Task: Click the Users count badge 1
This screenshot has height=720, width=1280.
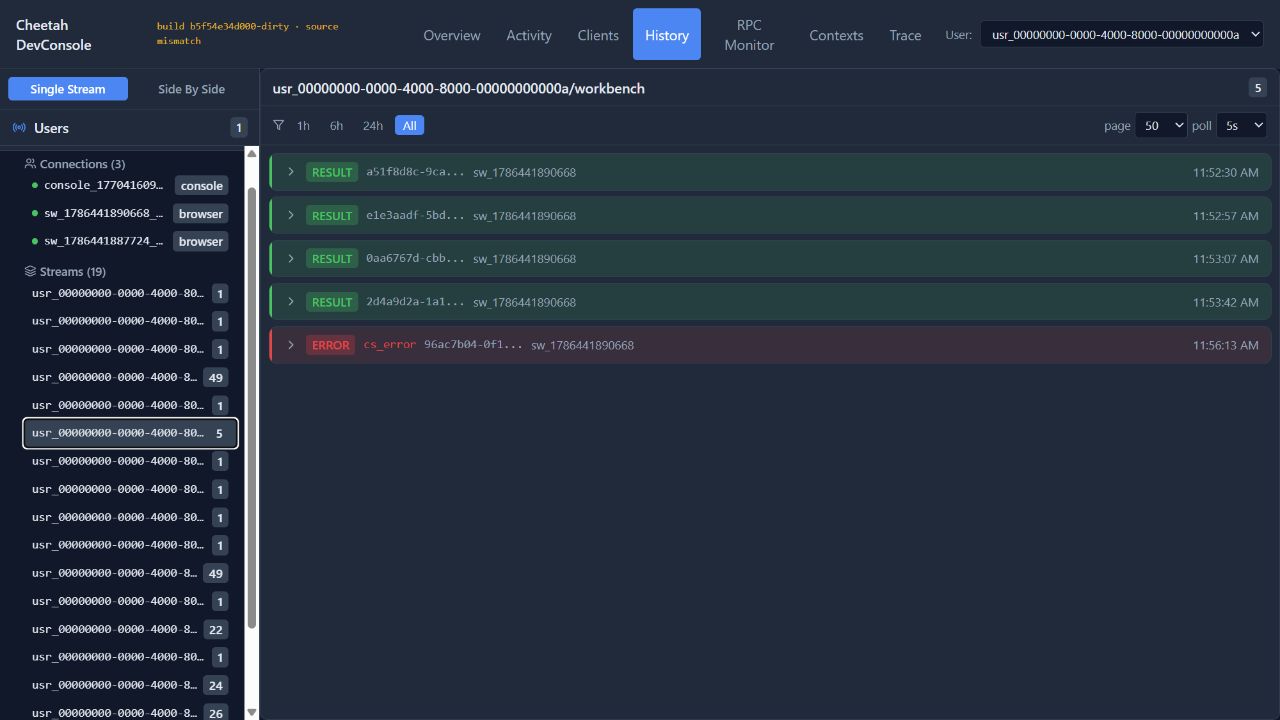Action: (238, 127)
